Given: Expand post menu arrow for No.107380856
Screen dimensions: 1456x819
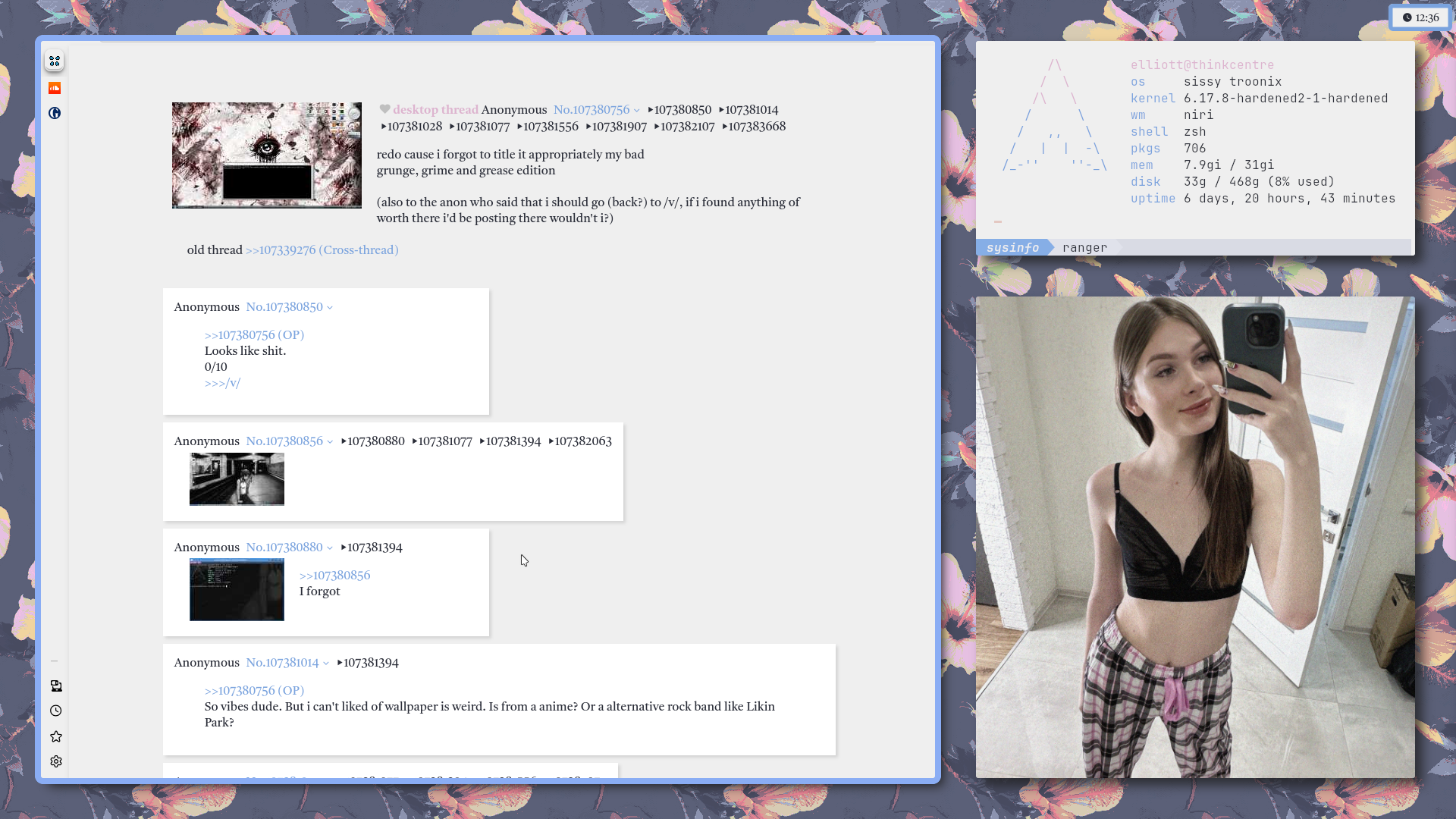Looking at the screenshot, I should (x=330, y=442).
